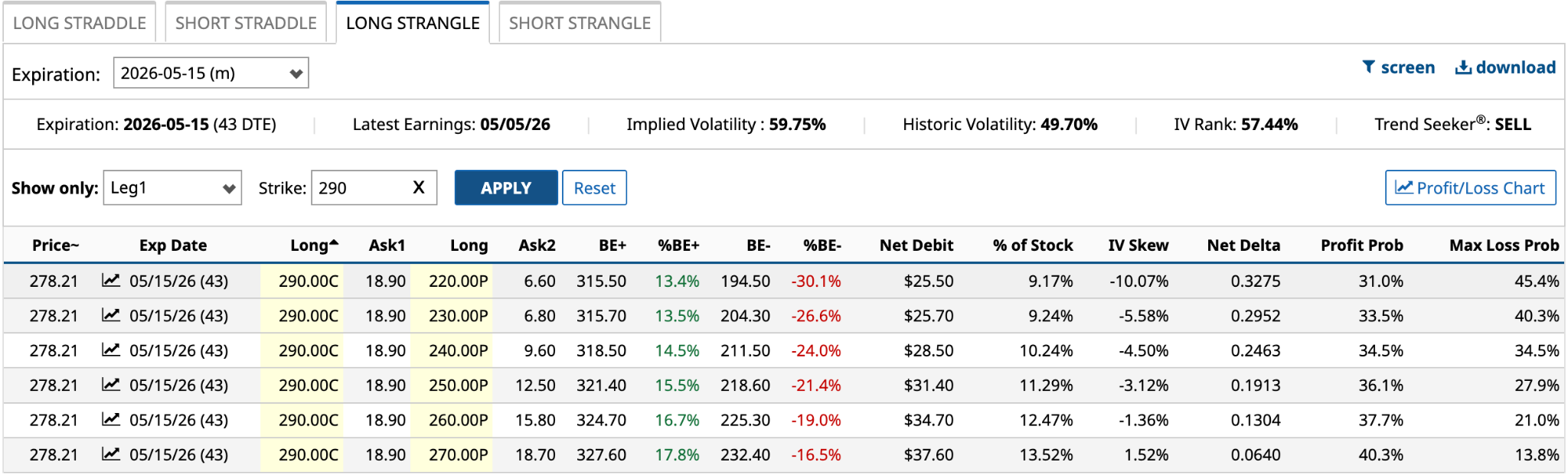1568x475 pixels.
Task: Click the screen filter icon
Action: pos(1369,67)
